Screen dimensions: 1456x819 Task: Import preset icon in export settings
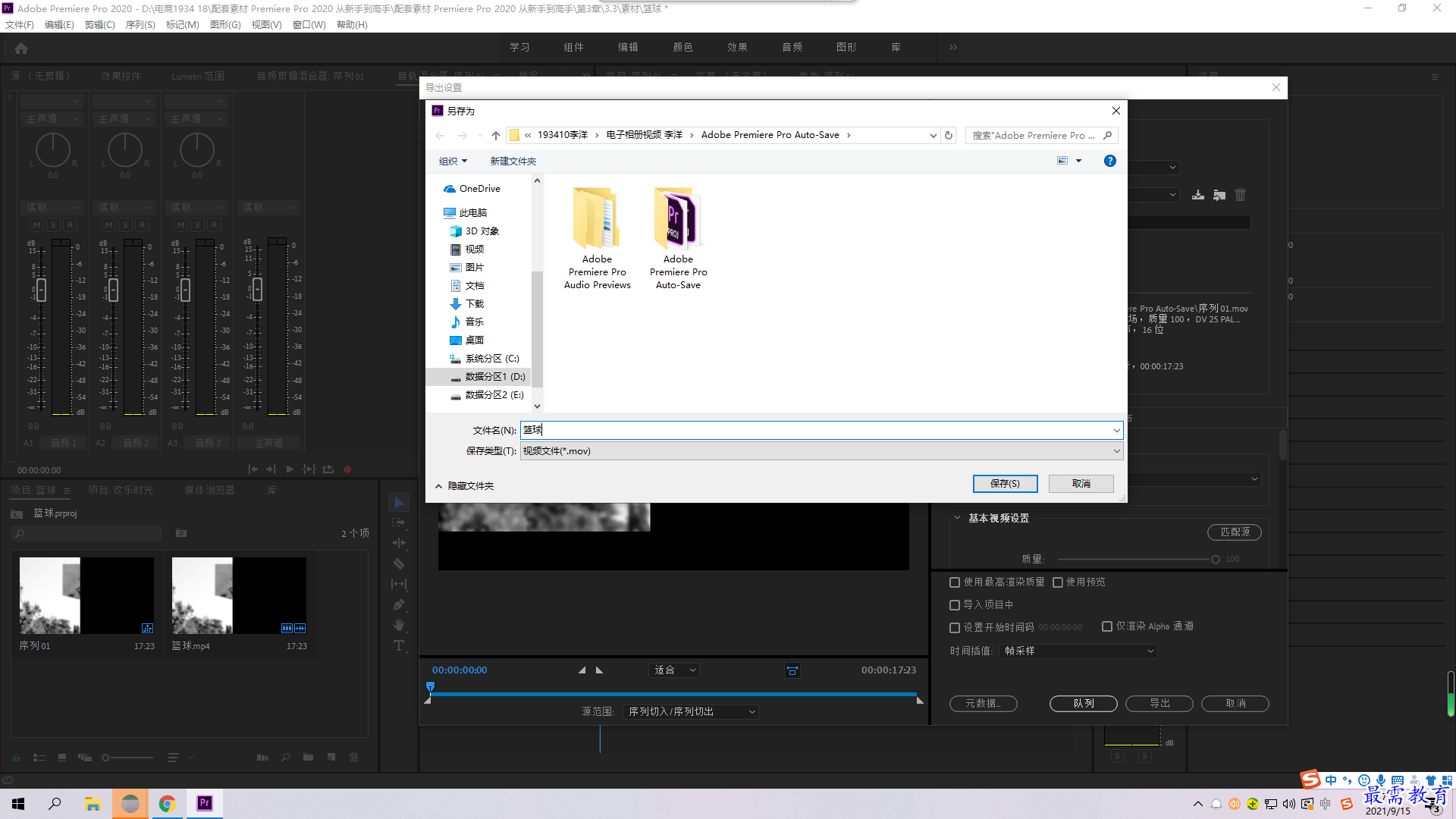(1219, 195)
